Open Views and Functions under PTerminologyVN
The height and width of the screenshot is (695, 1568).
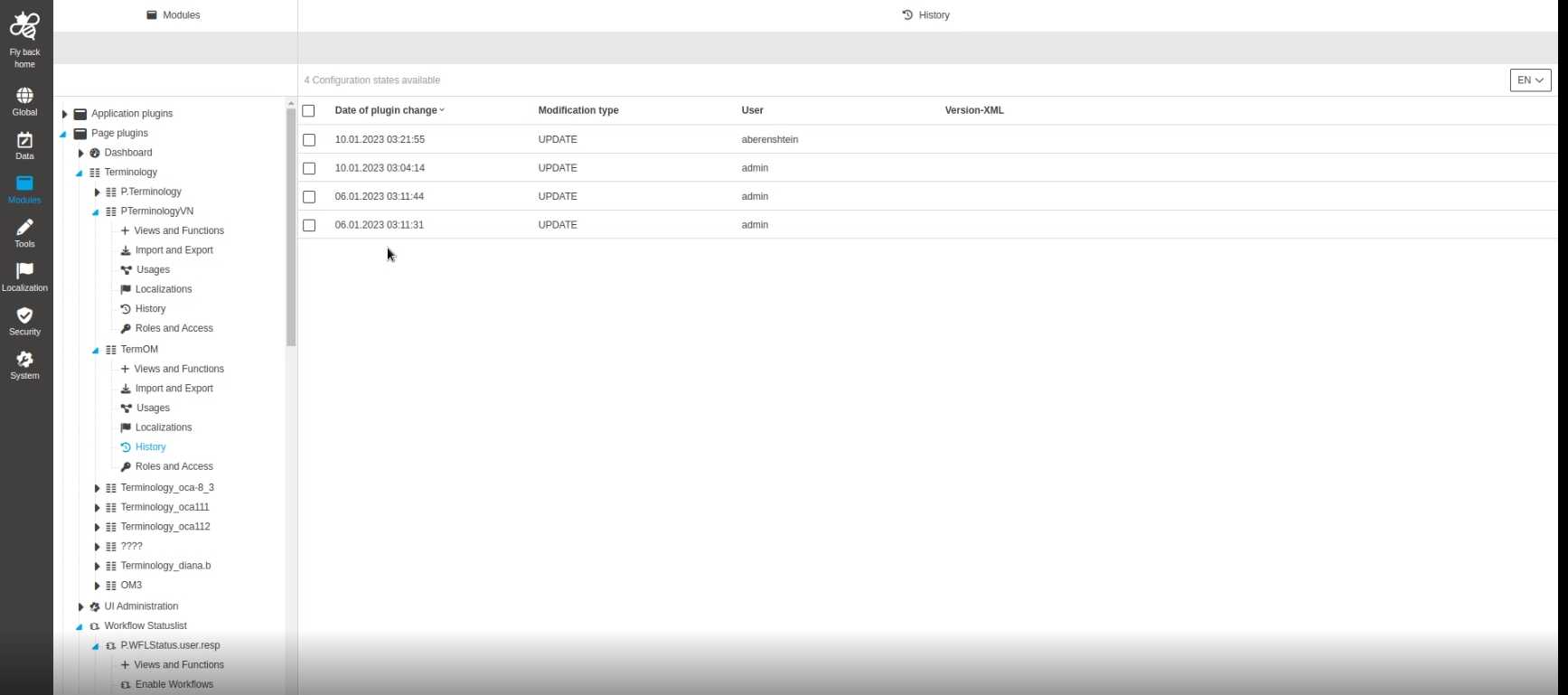click(x=179, y=230)
